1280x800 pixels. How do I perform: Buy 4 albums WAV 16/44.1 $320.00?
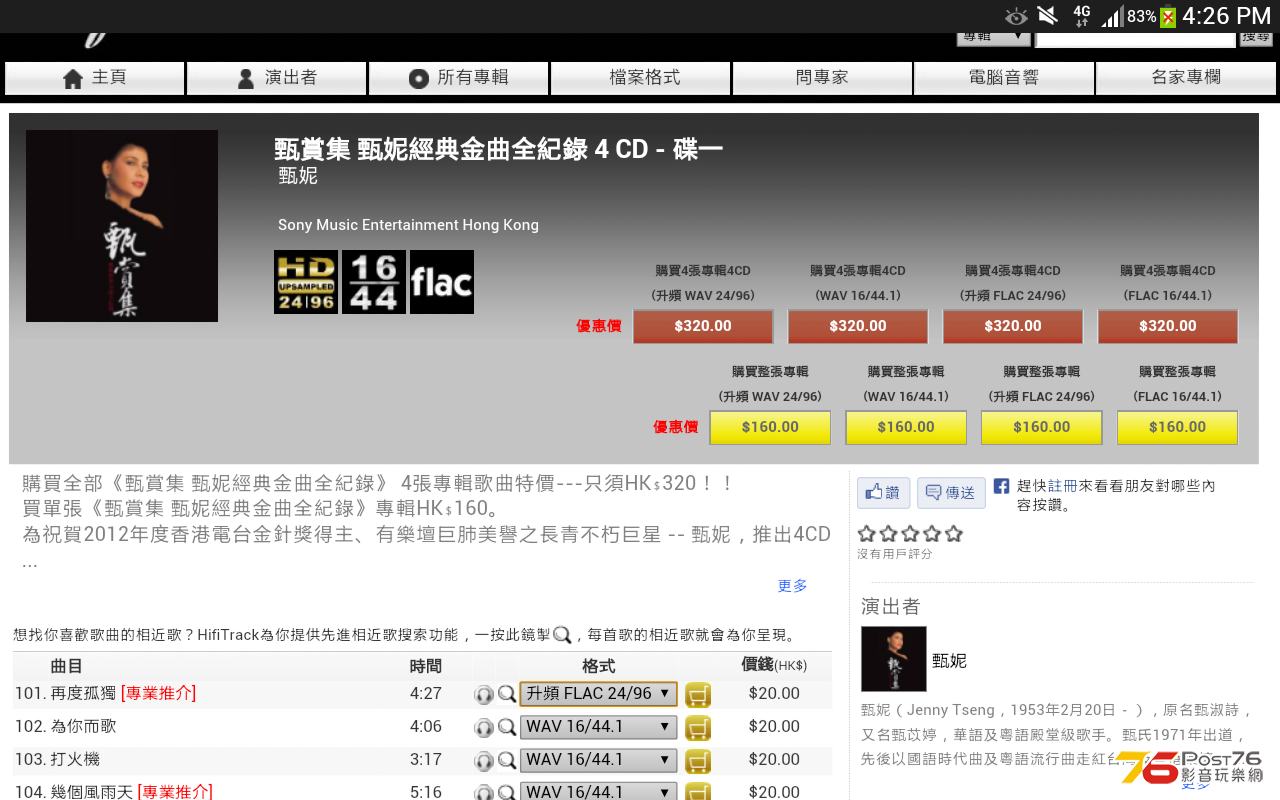[x=858, y=326]
